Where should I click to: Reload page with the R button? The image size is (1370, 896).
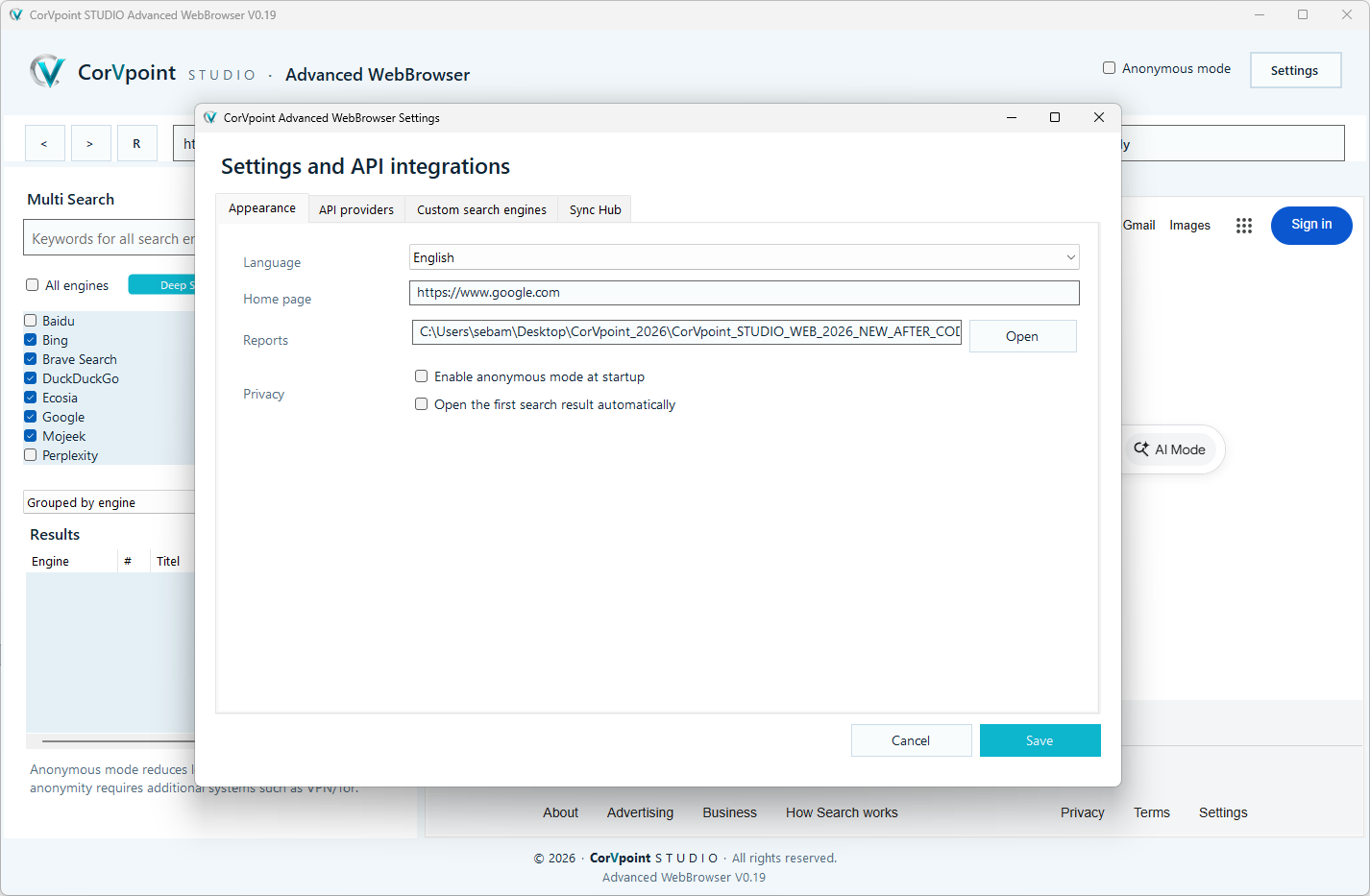[136, 143]
